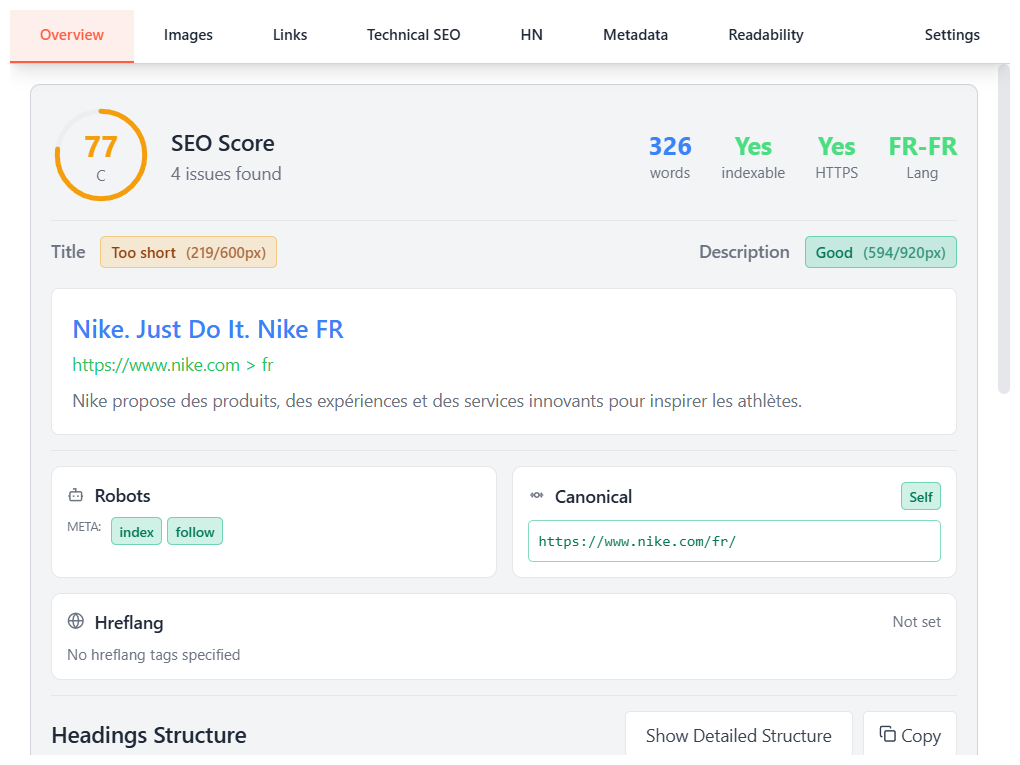
Task: Click the Nike. Just Do It. title link
Action: point(208,329)
